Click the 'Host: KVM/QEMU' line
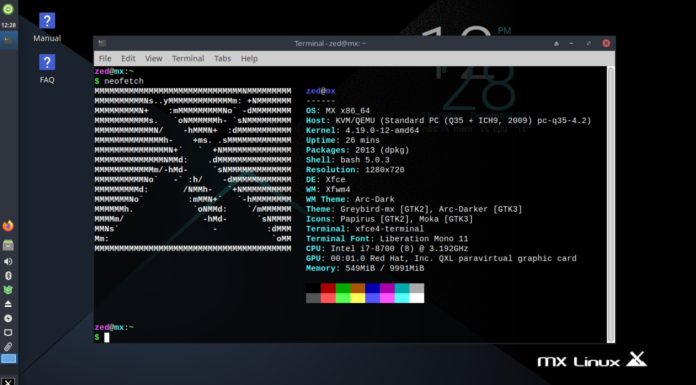Screen dimensions: 696x385 pos(448,121)
